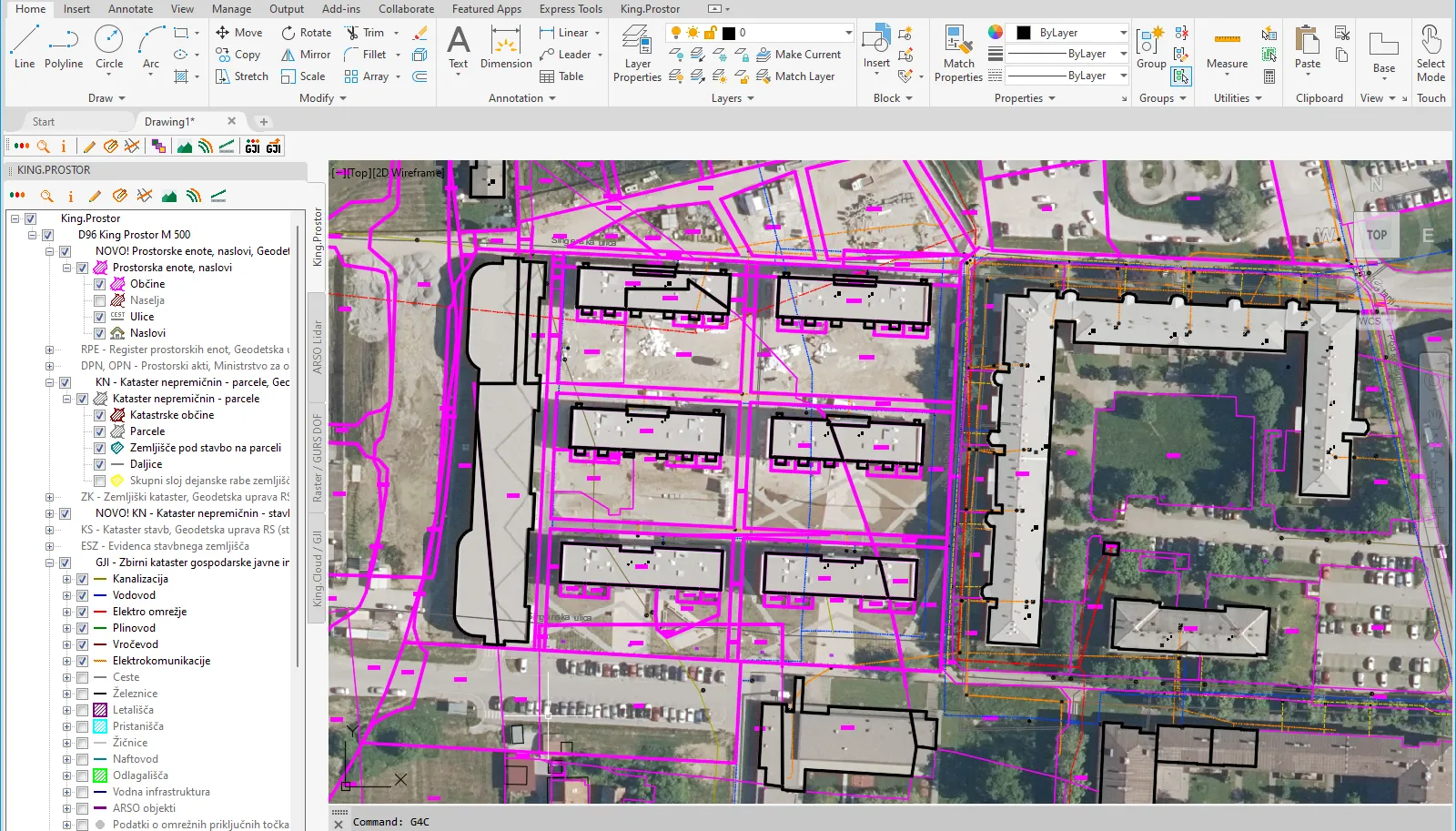Open the Annotate ribbon tab

pyautogui.click(x=130, y=9)
